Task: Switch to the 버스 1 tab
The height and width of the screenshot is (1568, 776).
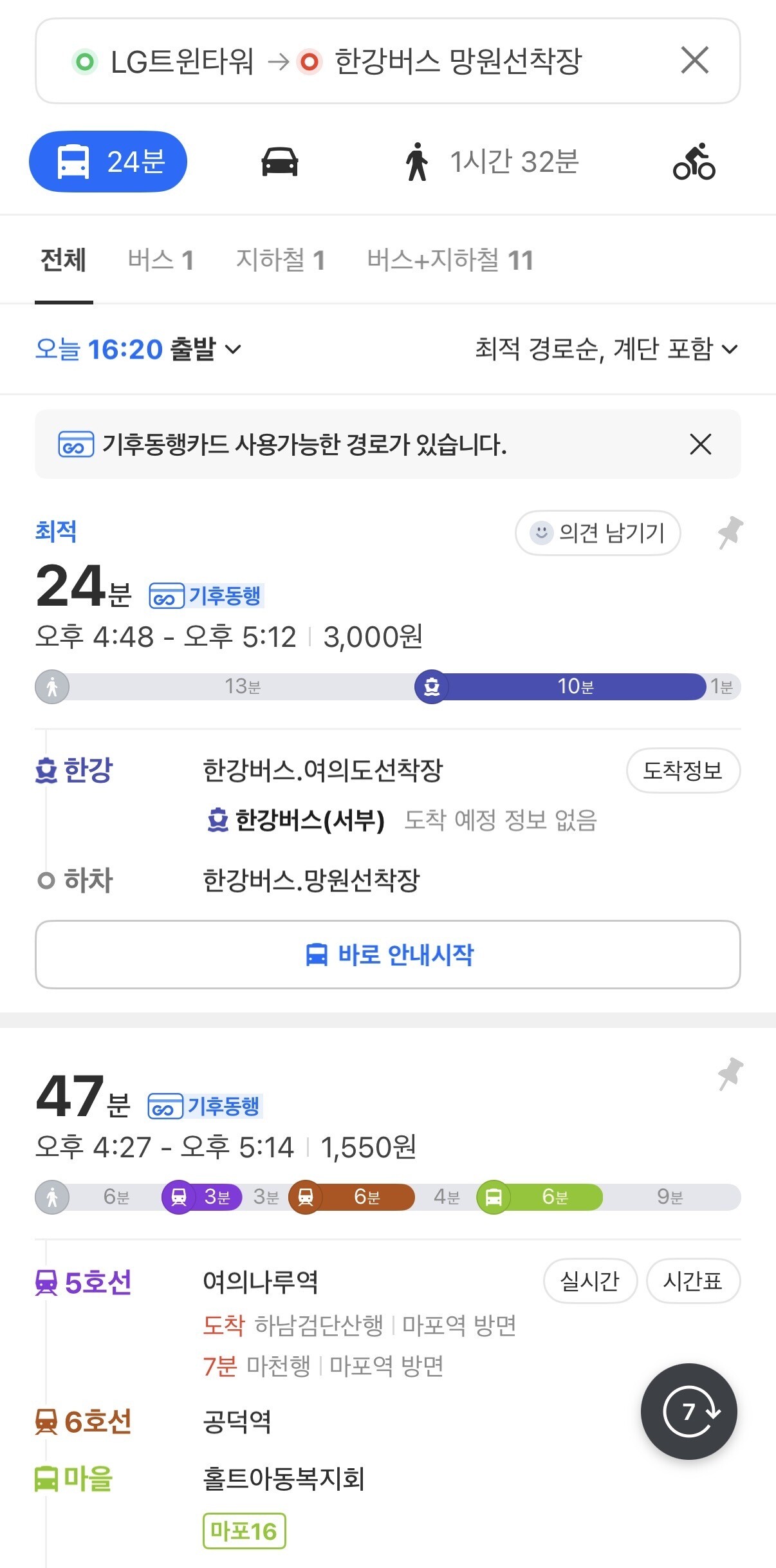Action: pos(161,260)
